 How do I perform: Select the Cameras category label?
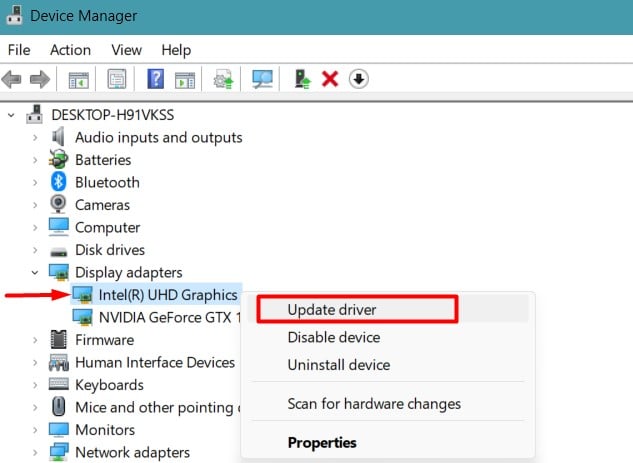pyautogui.click(x=103, y=205)
